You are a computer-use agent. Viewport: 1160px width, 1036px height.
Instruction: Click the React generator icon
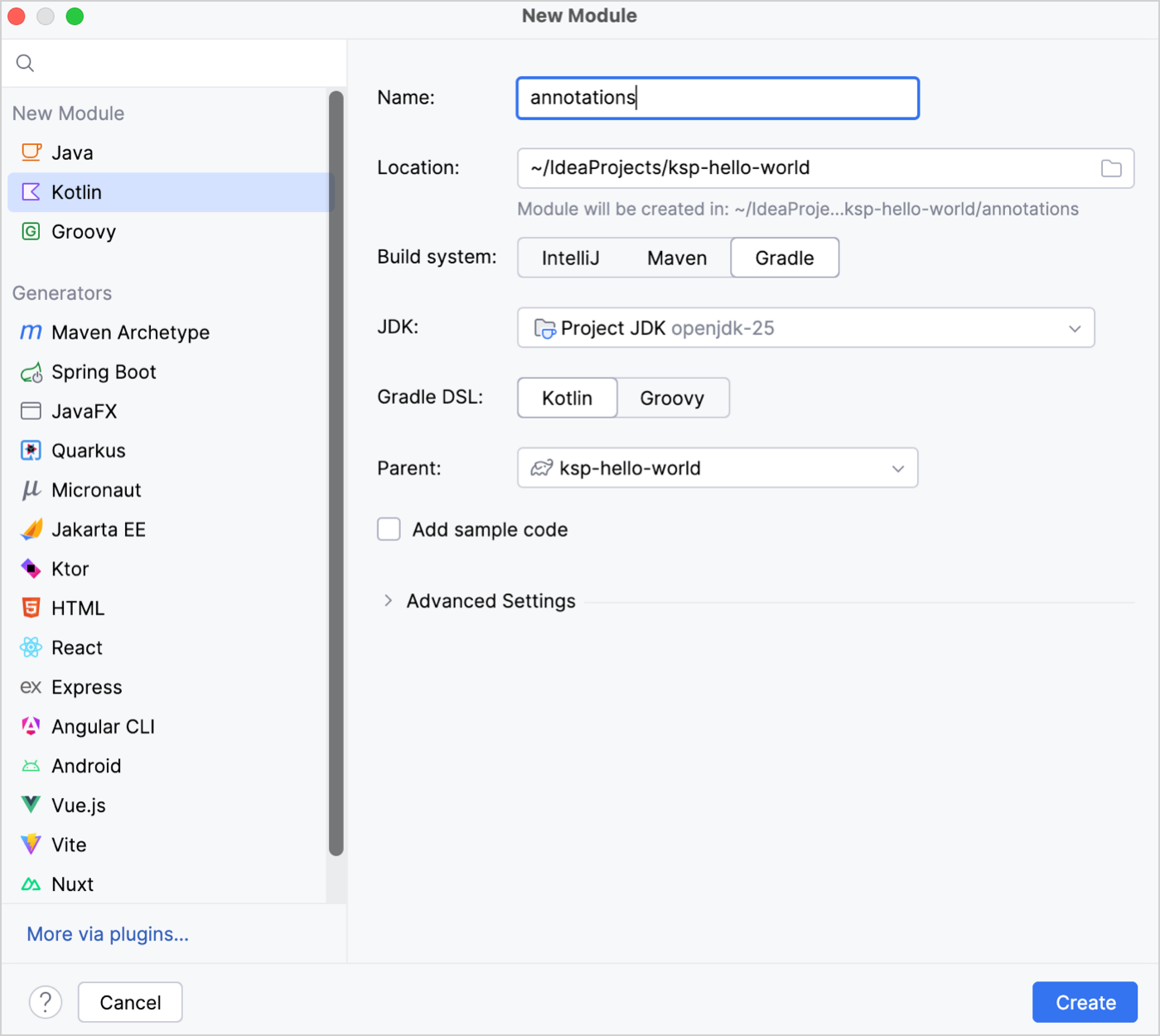point(30,647)
